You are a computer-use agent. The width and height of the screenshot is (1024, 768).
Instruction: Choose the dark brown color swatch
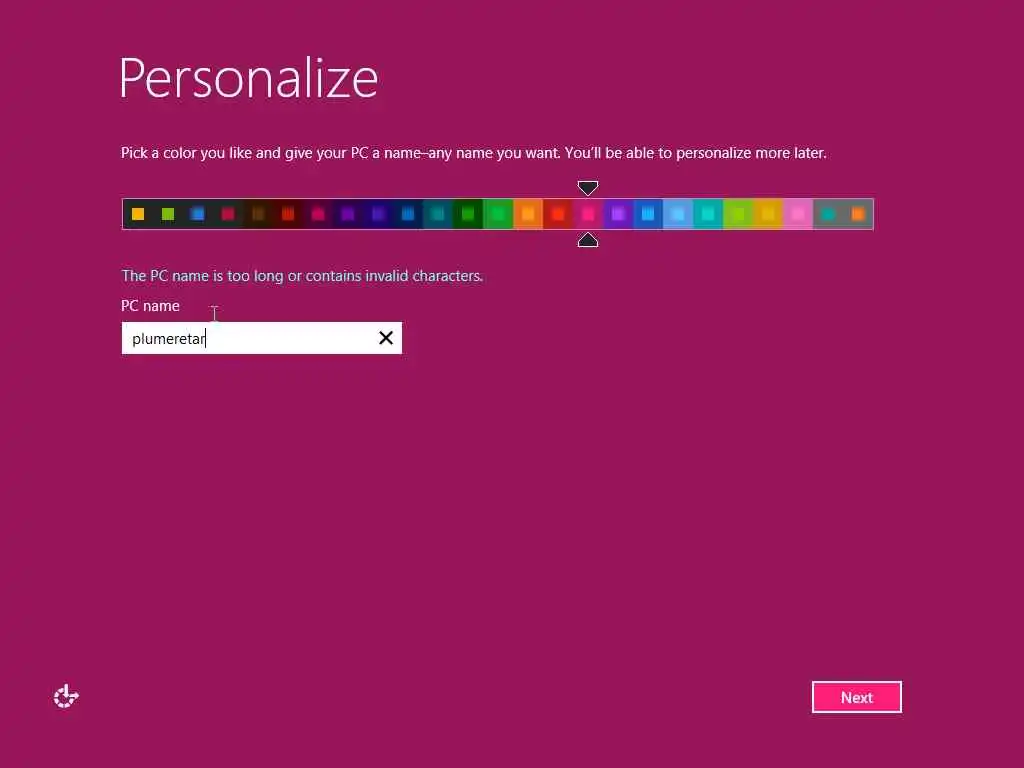point(258,214)
